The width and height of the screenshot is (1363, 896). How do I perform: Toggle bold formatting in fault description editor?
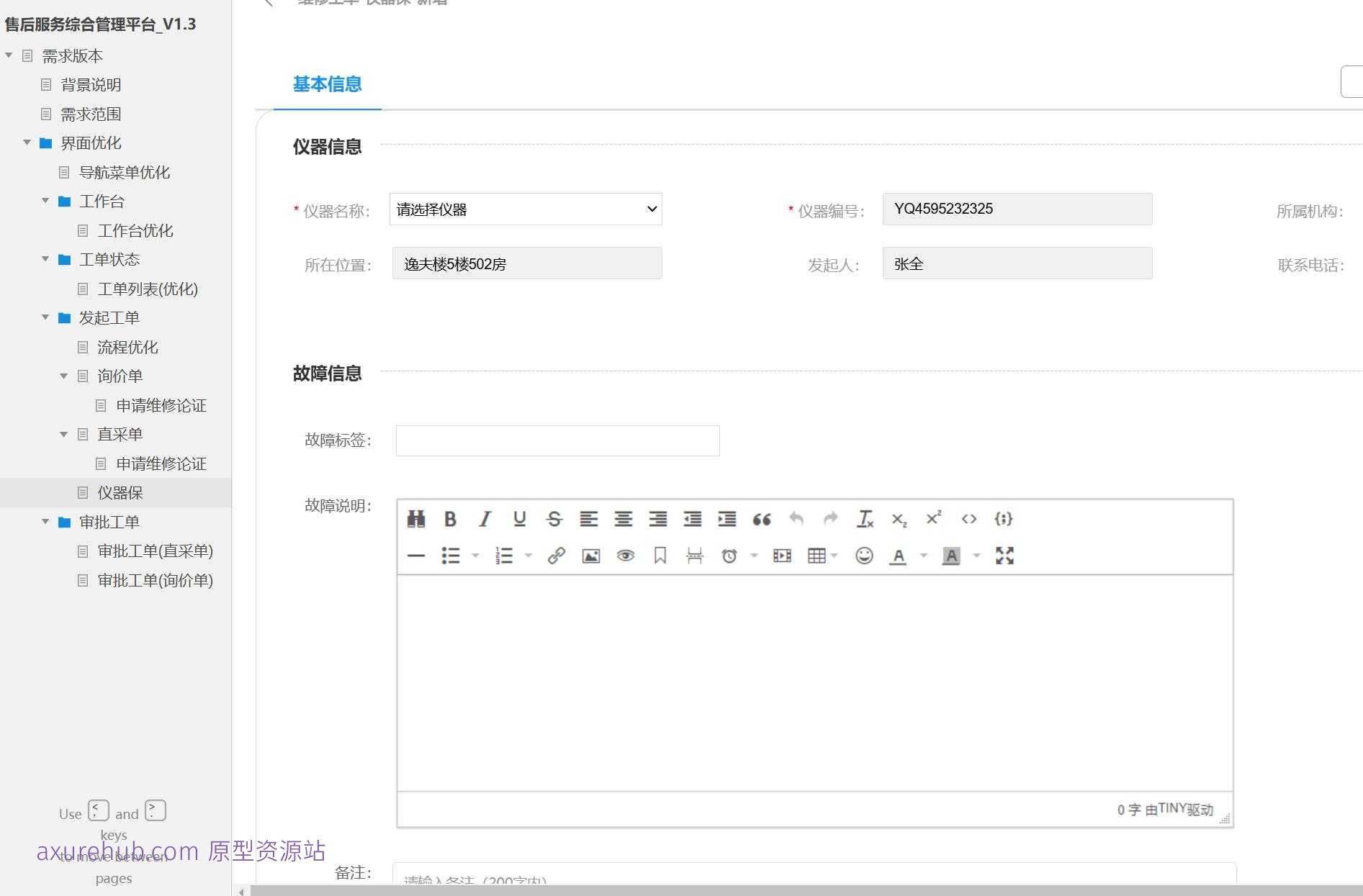point(451,519)
